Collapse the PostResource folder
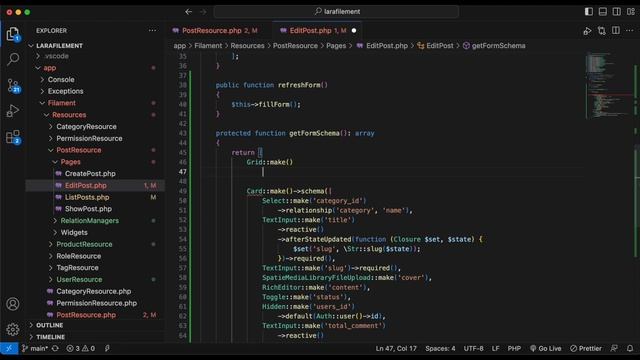This screenshot has height=360, width=640. click(79, 150)
